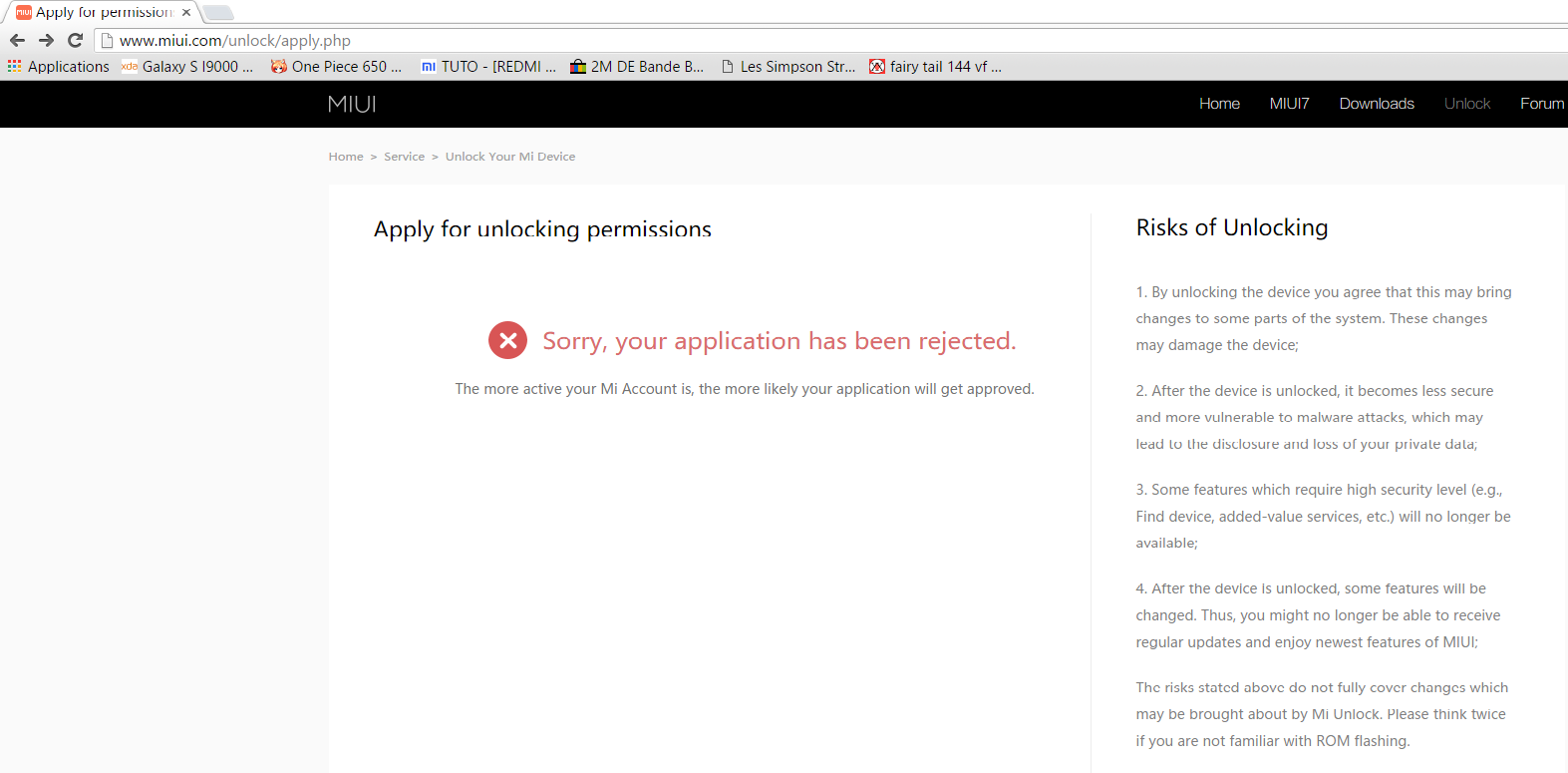Open Les Simpson Str... bookmark
1568x773 pixels.
click(x=788, y=67)
